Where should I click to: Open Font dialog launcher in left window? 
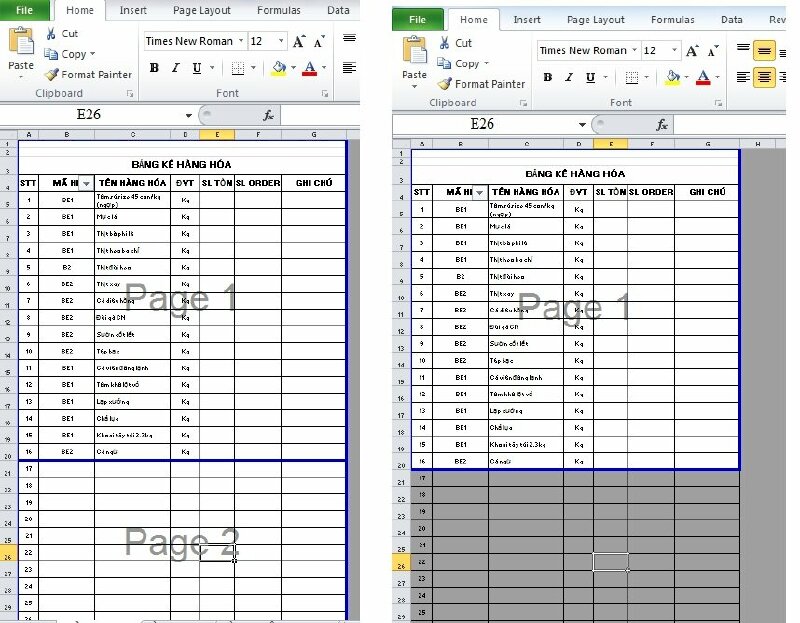pyautogui.click(x=326, y=93)
